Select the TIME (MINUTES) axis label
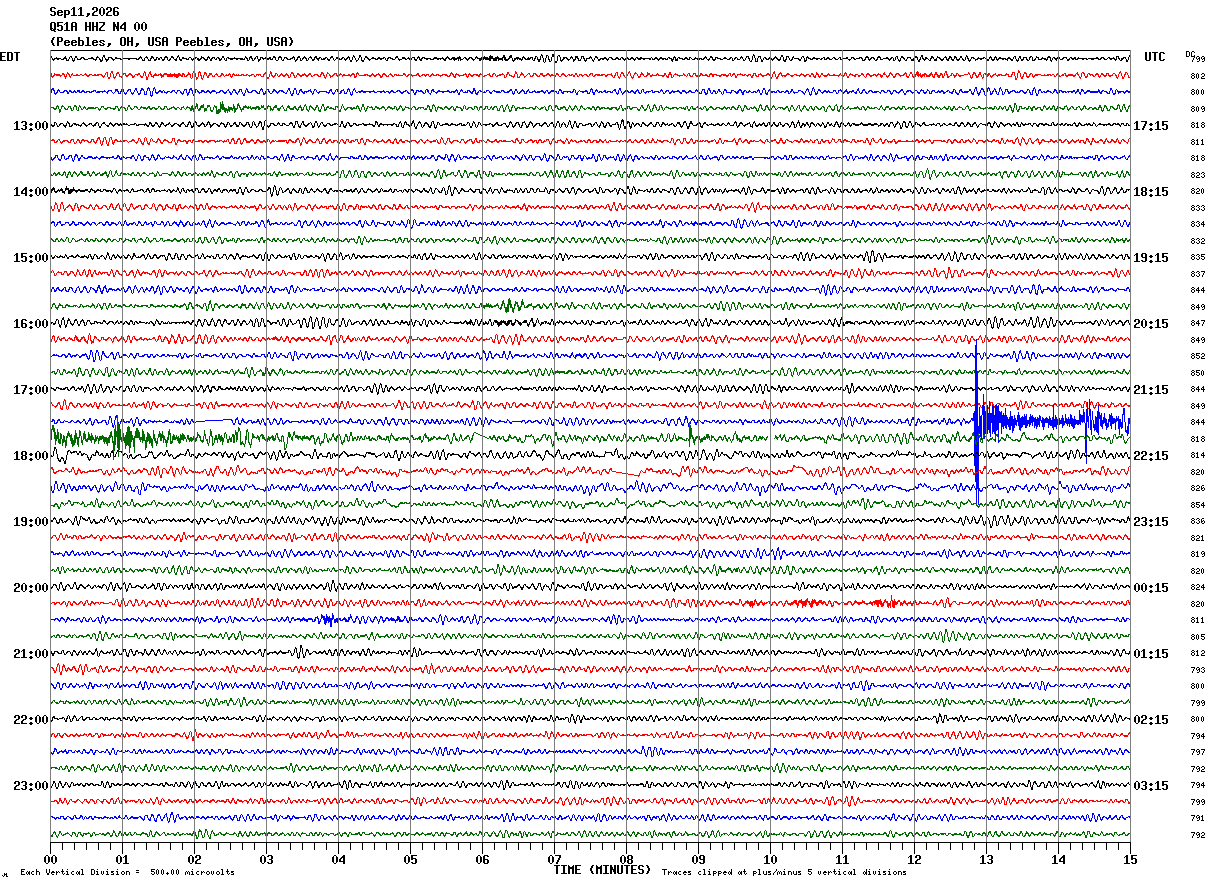The height and width of the screenshot is (886, 1210). (x=602, y=870)
